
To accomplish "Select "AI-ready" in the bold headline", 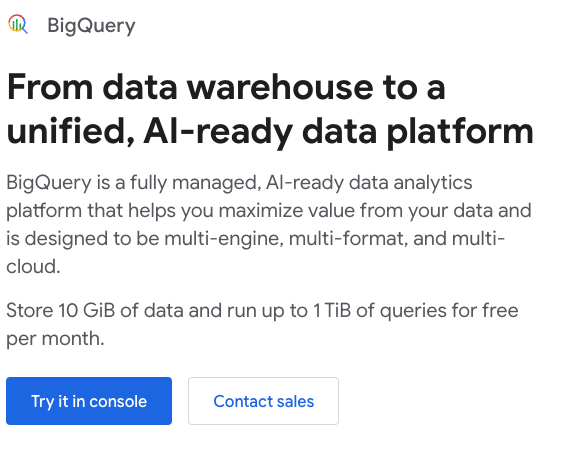I will (218, 132).
